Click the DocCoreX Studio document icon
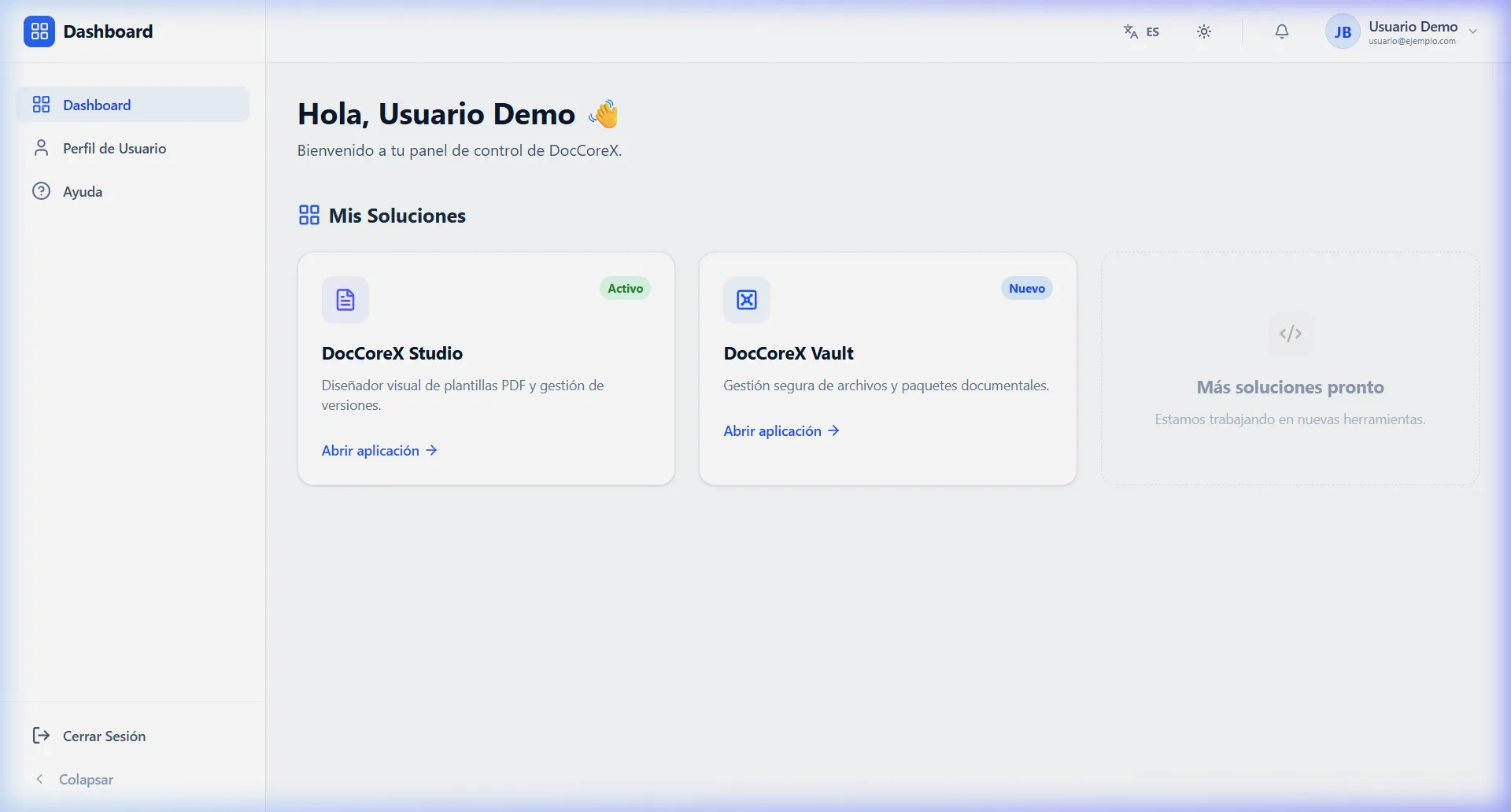This screenshot has height=812, width=1511. [x=345, y=300]
